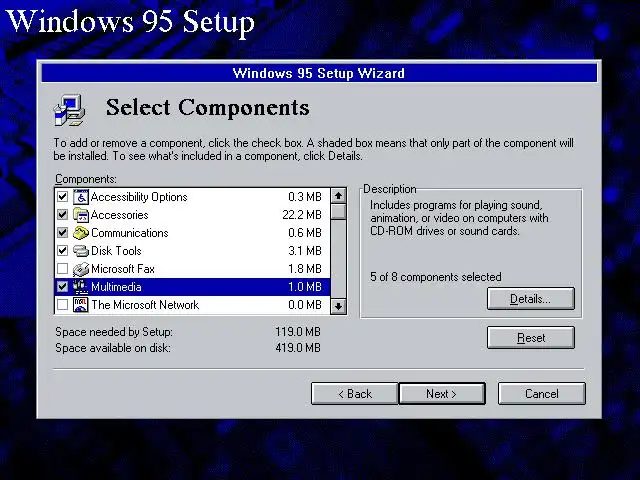Uncheck the Disk Tools checkbox
The width and height of the screenshot is (640, 480).
pos(62,251)
